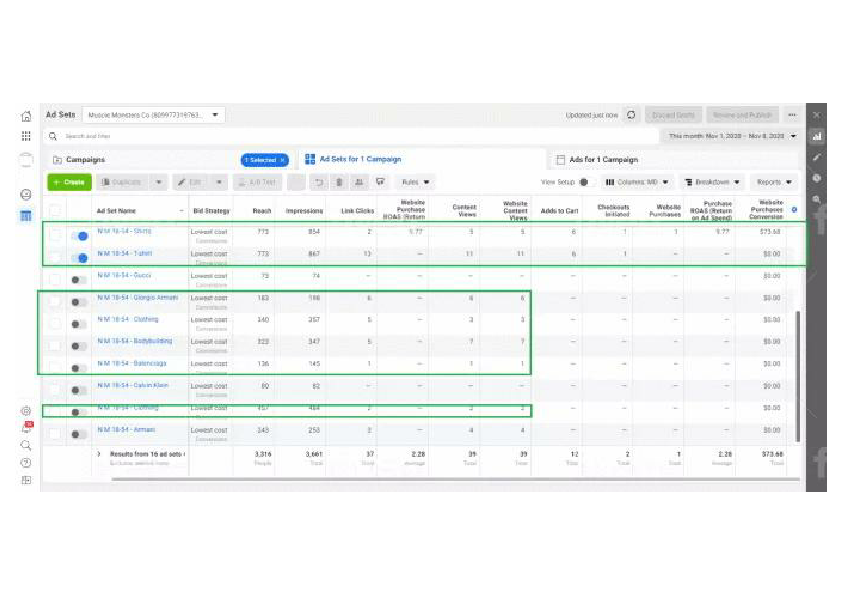The image size is (842, 595).
Task: Turn on the Bodybuilding ad set toggle
Action: click(x=78, y=346)
